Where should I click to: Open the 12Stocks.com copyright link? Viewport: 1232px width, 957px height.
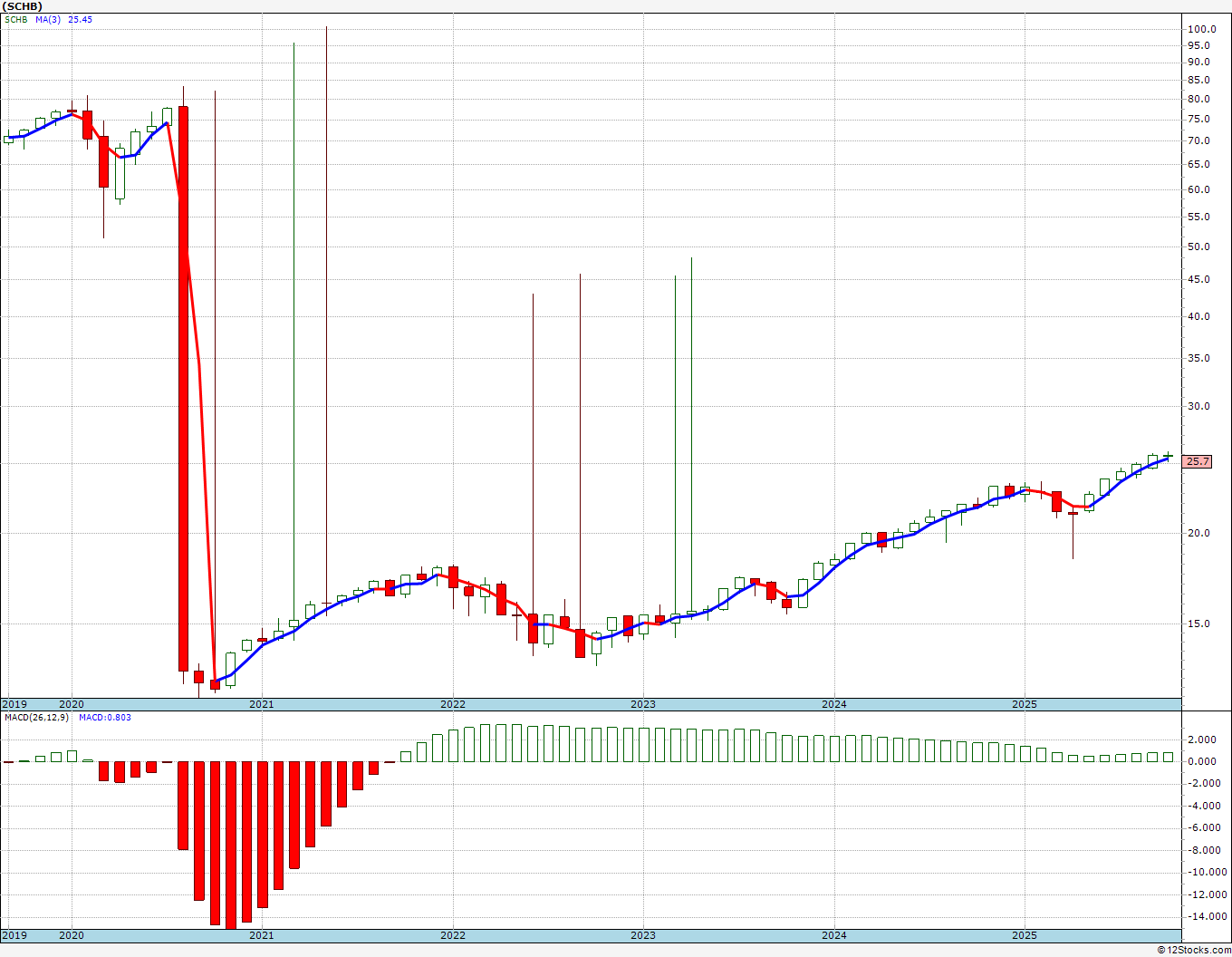[1194, 950]
